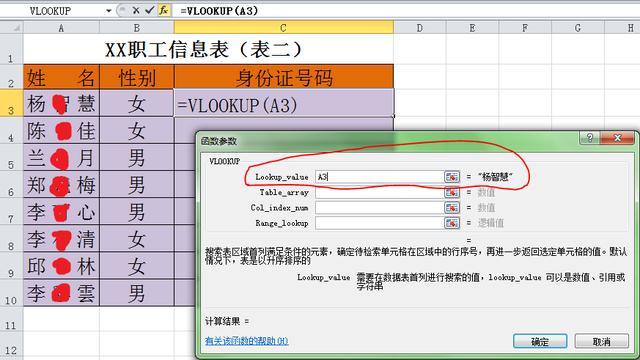Select column D header
Viewport: 640px width, 360px height.
point(420,28)
